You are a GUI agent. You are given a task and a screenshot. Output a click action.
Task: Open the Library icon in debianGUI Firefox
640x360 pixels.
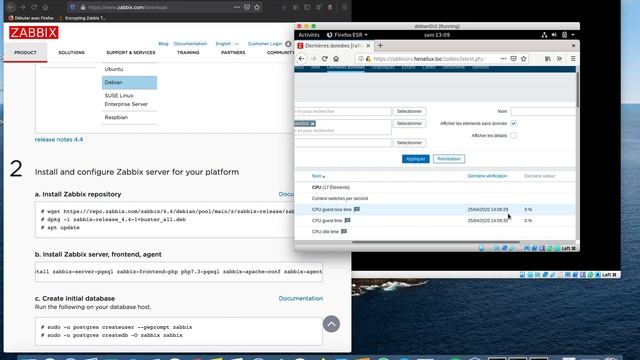point(548,59)
